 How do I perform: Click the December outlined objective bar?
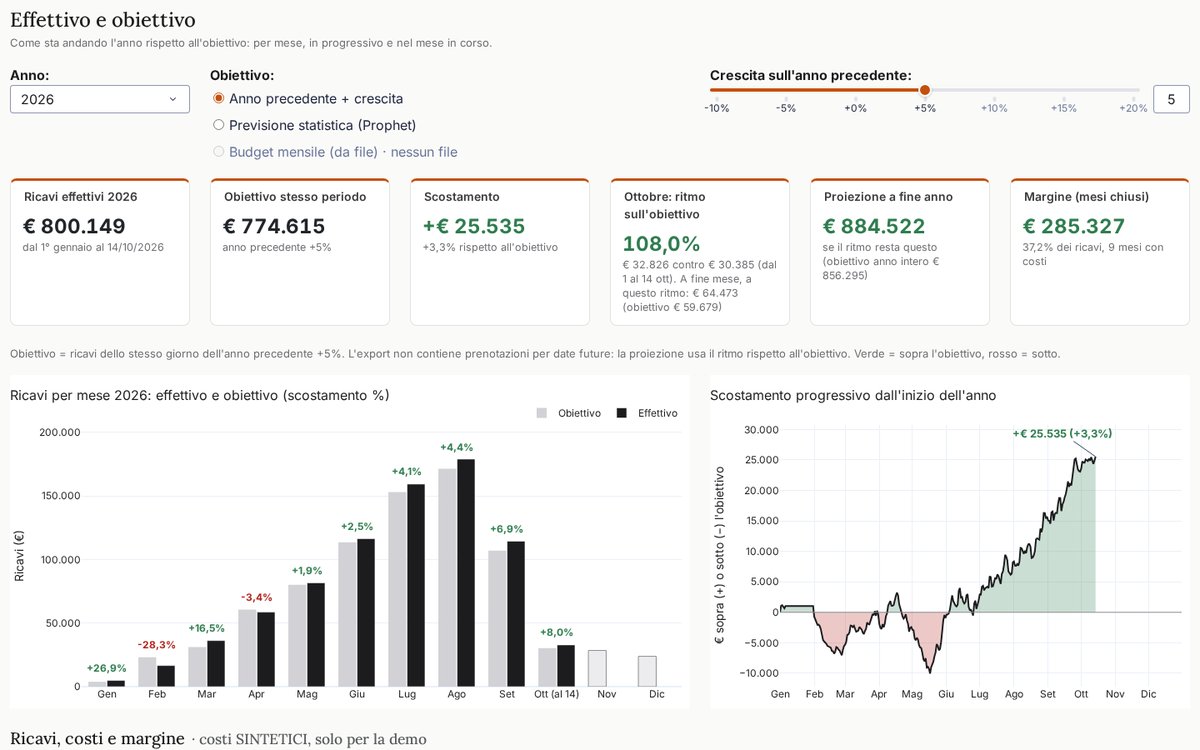click(647, 672)
